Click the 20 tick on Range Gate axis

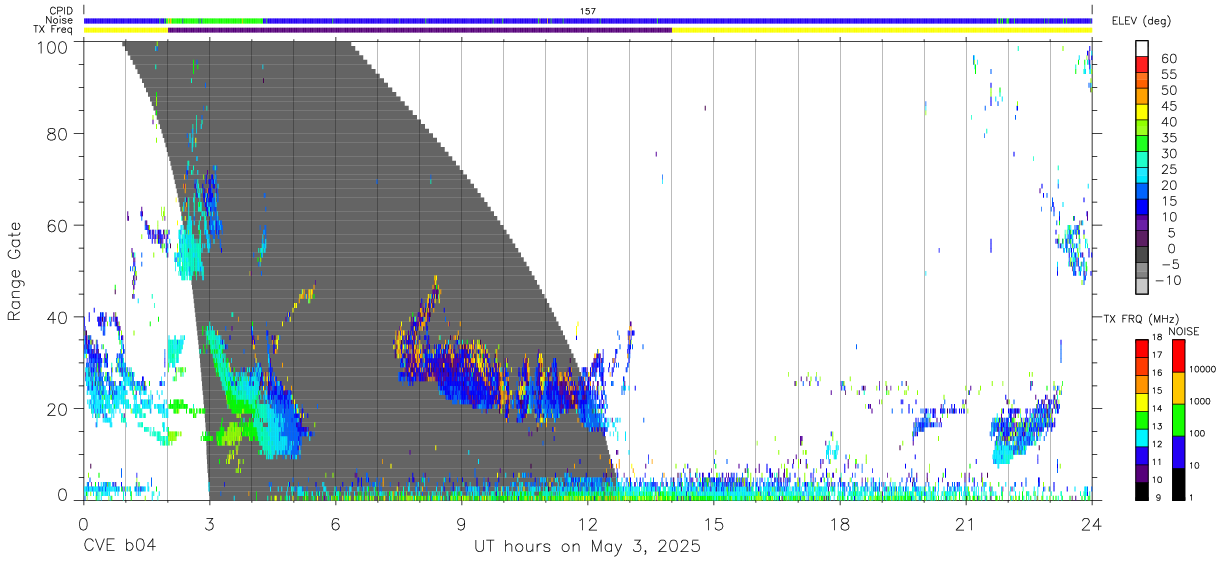[58, 409]
